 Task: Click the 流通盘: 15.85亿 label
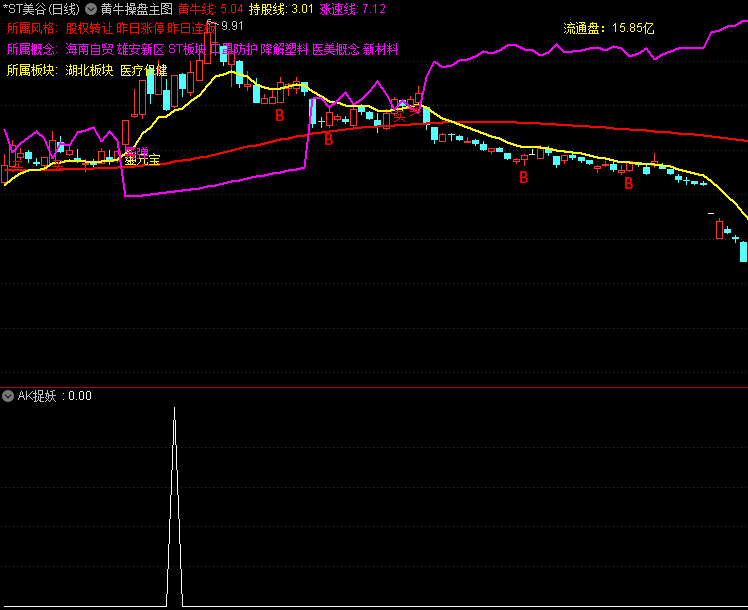609,28
